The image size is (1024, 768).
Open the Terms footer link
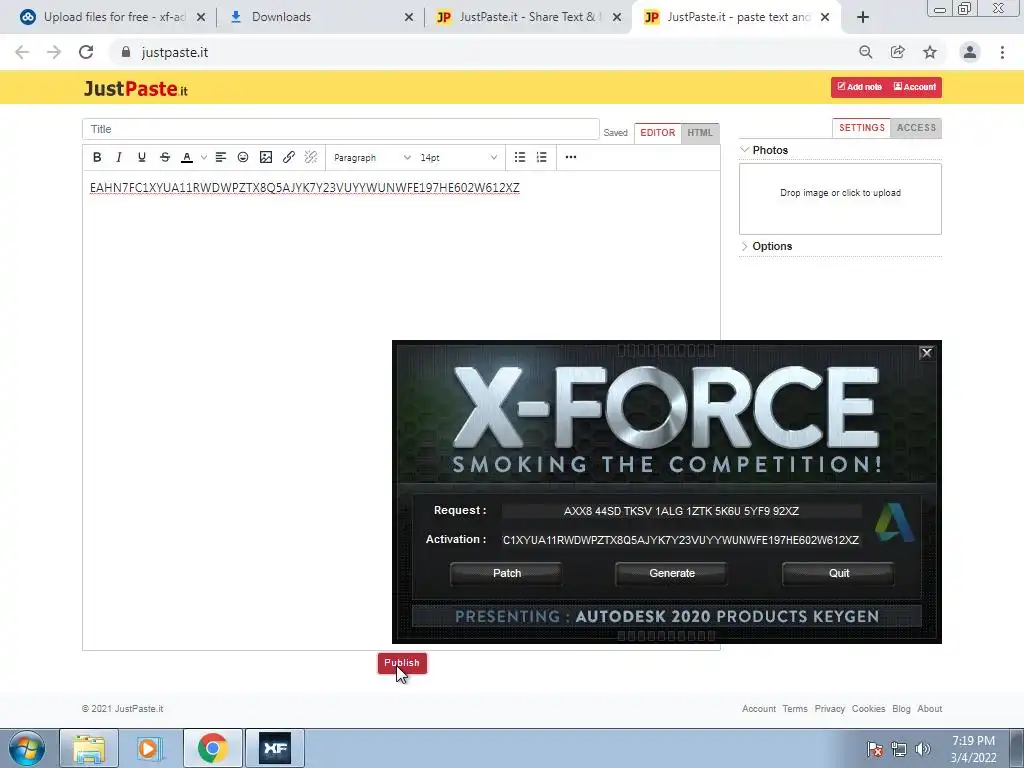(x=795, y=709)
